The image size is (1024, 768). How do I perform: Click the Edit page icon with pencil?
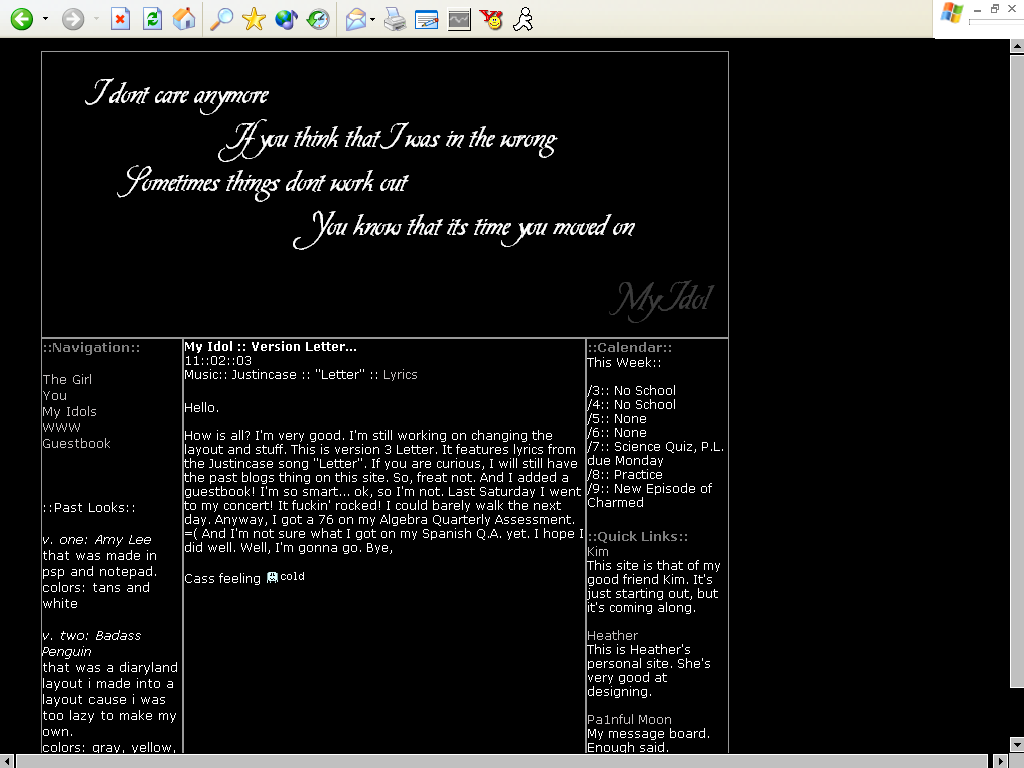[426, 19]
